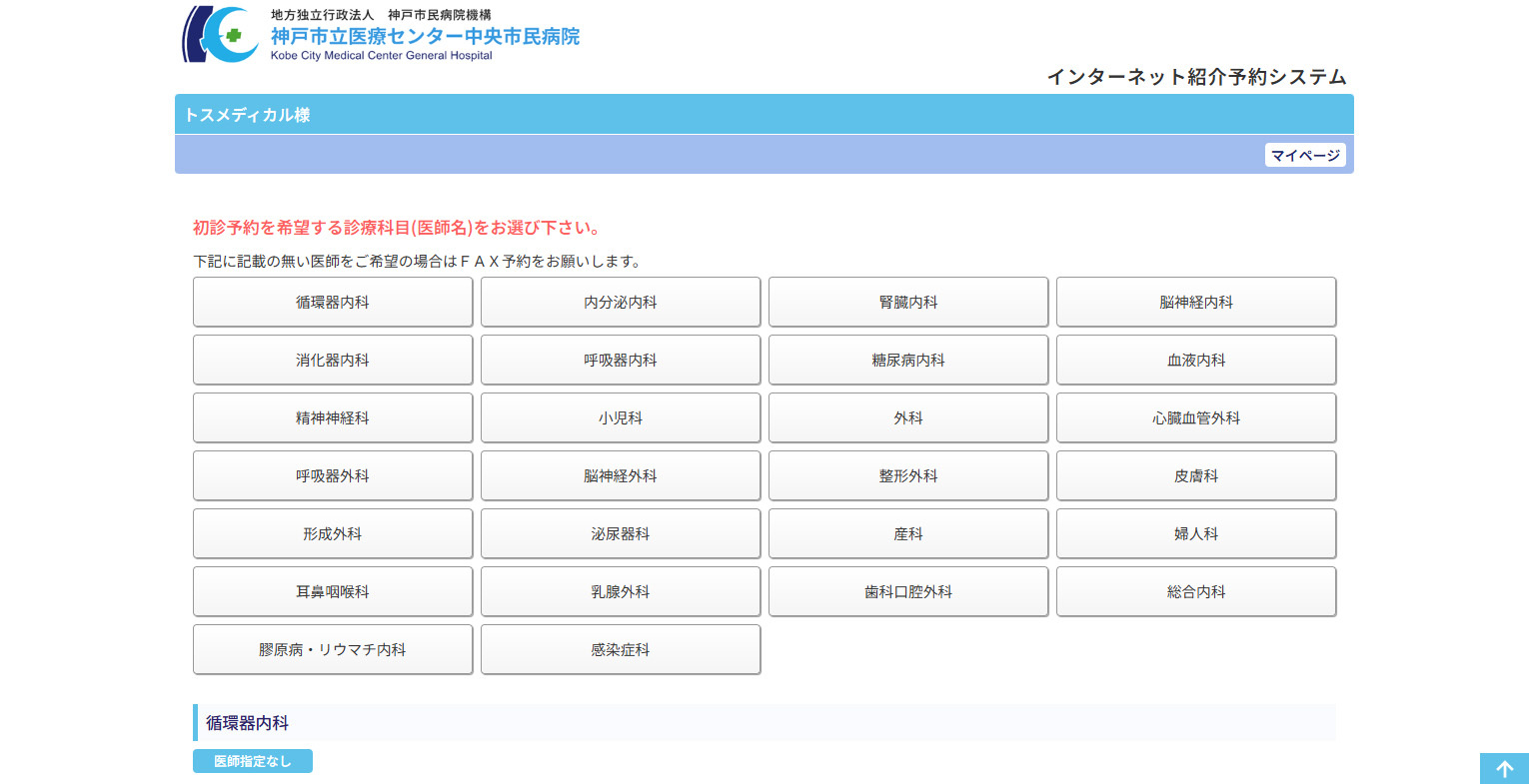Choose 呼吸器内科 department
This screenshot has width=1529, height=784.
tap(621, 360)
